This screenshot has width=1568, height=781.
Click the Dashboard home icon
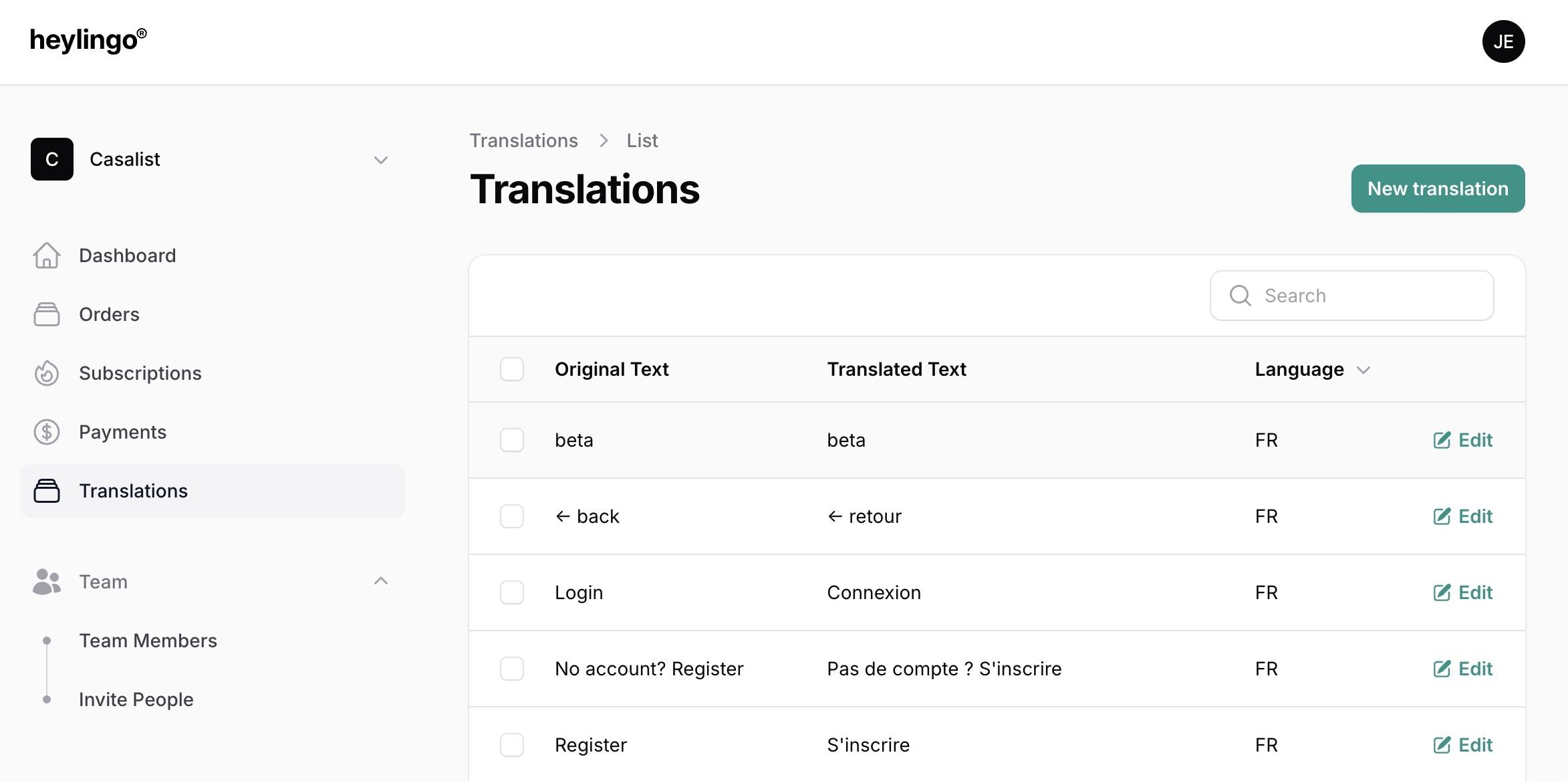(x=47, y=255)
